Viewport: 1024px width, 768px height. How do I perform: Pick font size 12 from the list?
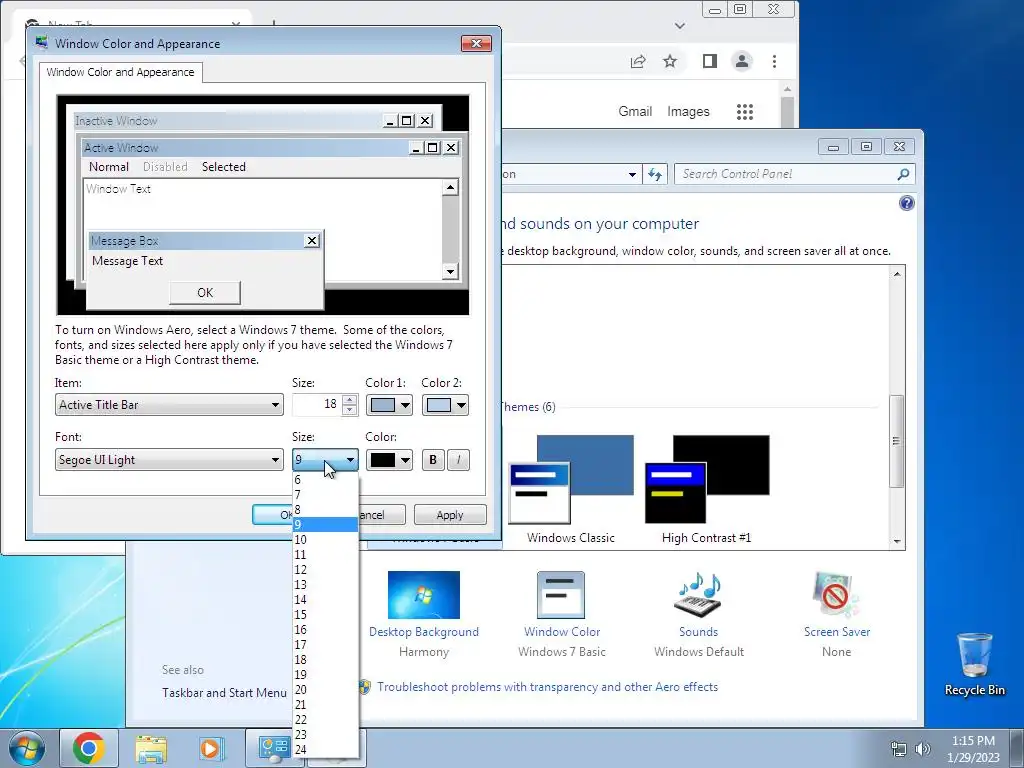[x=325, y=570]
